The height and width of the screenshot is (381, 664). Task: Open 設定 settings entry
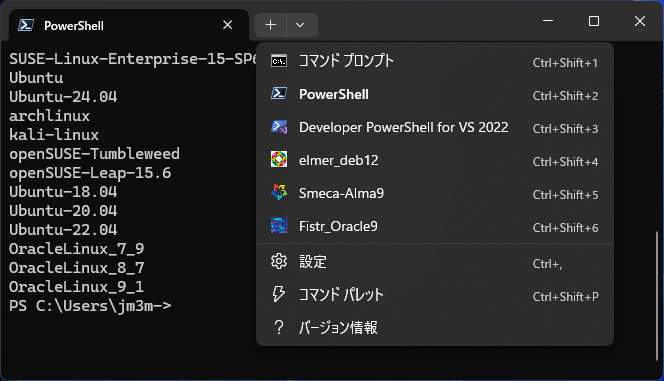coord(434,262)
